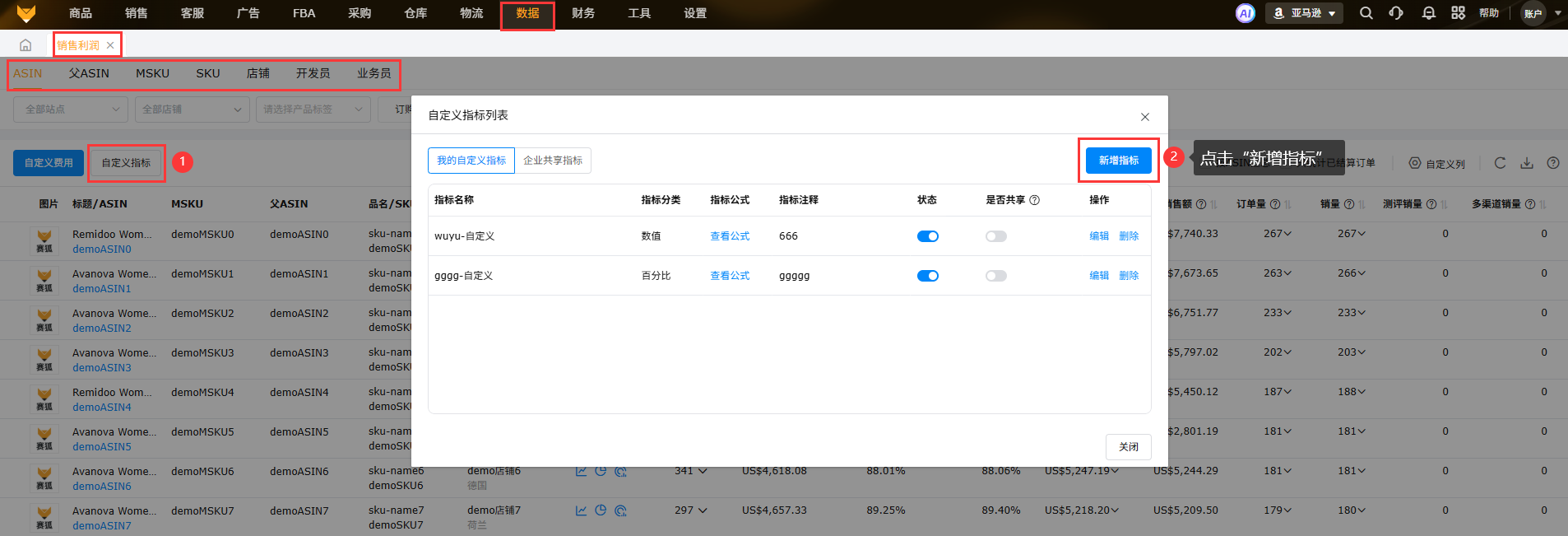This screenshot has height=536, width=1568.
Task: Click the download icon in table toolbar
Action: pos(1527,163)
